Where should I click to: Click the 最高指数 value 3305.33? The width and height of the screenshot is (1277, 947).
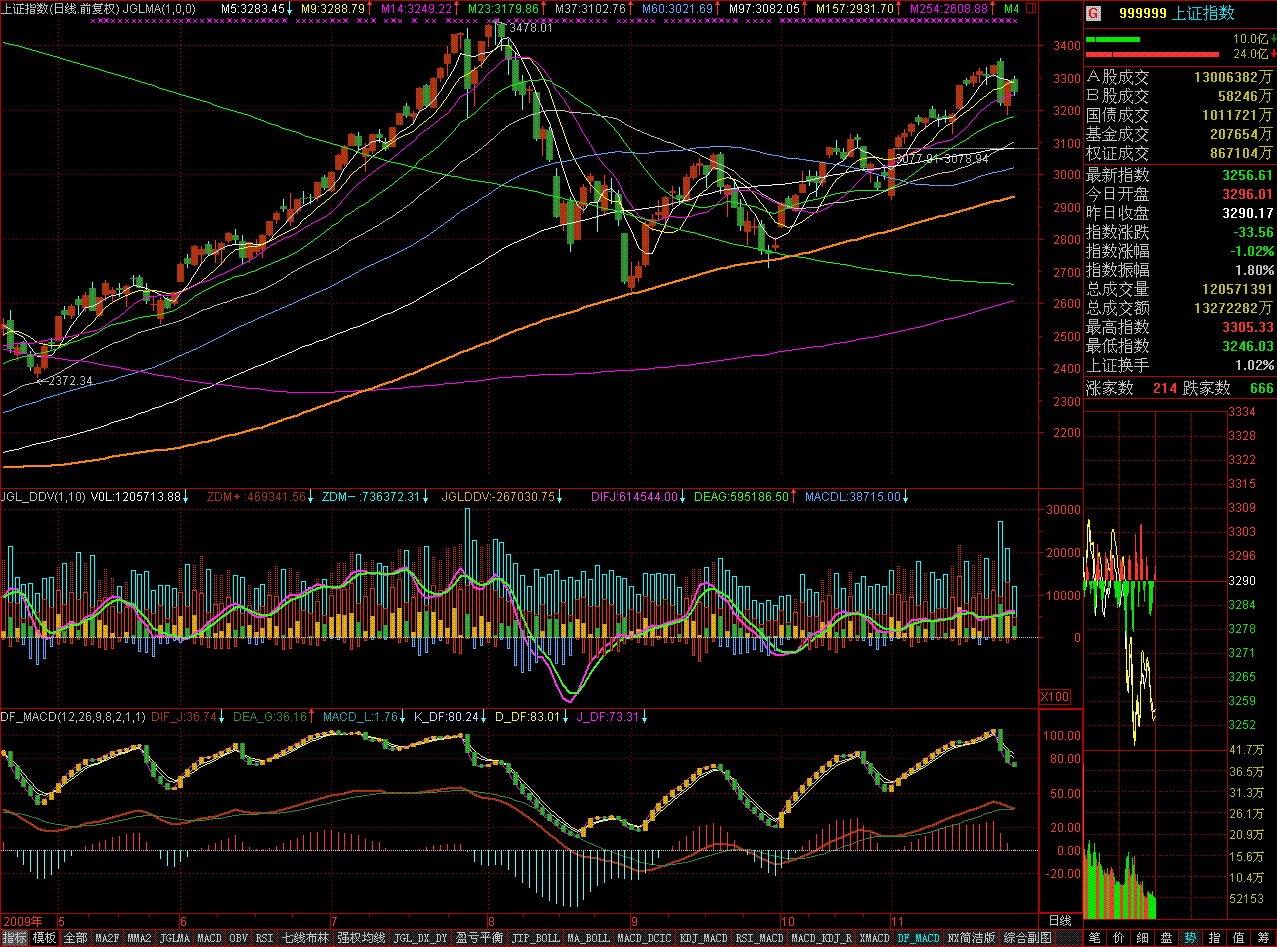coord(1246,327)
